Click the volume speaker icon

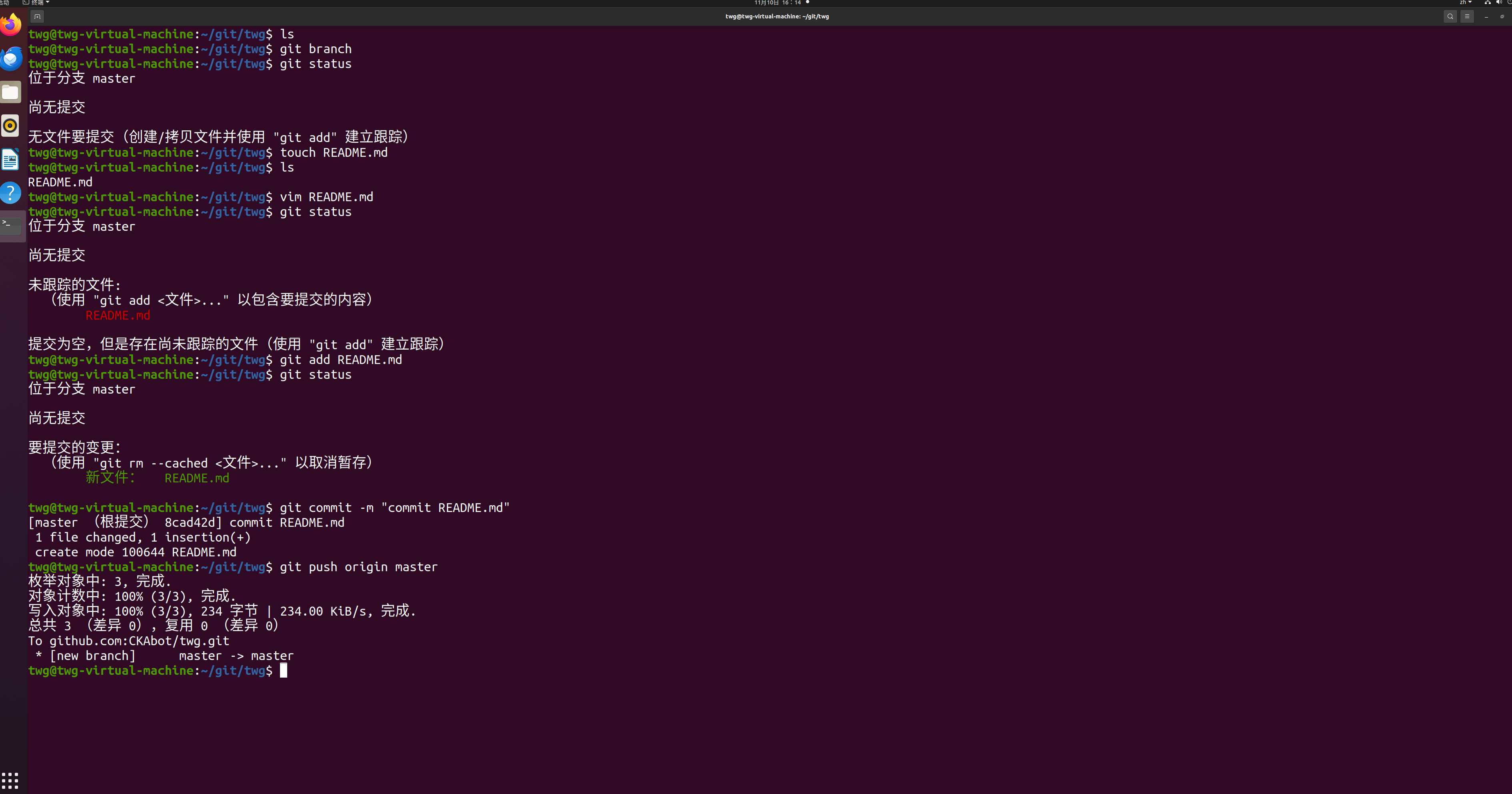1498,2
